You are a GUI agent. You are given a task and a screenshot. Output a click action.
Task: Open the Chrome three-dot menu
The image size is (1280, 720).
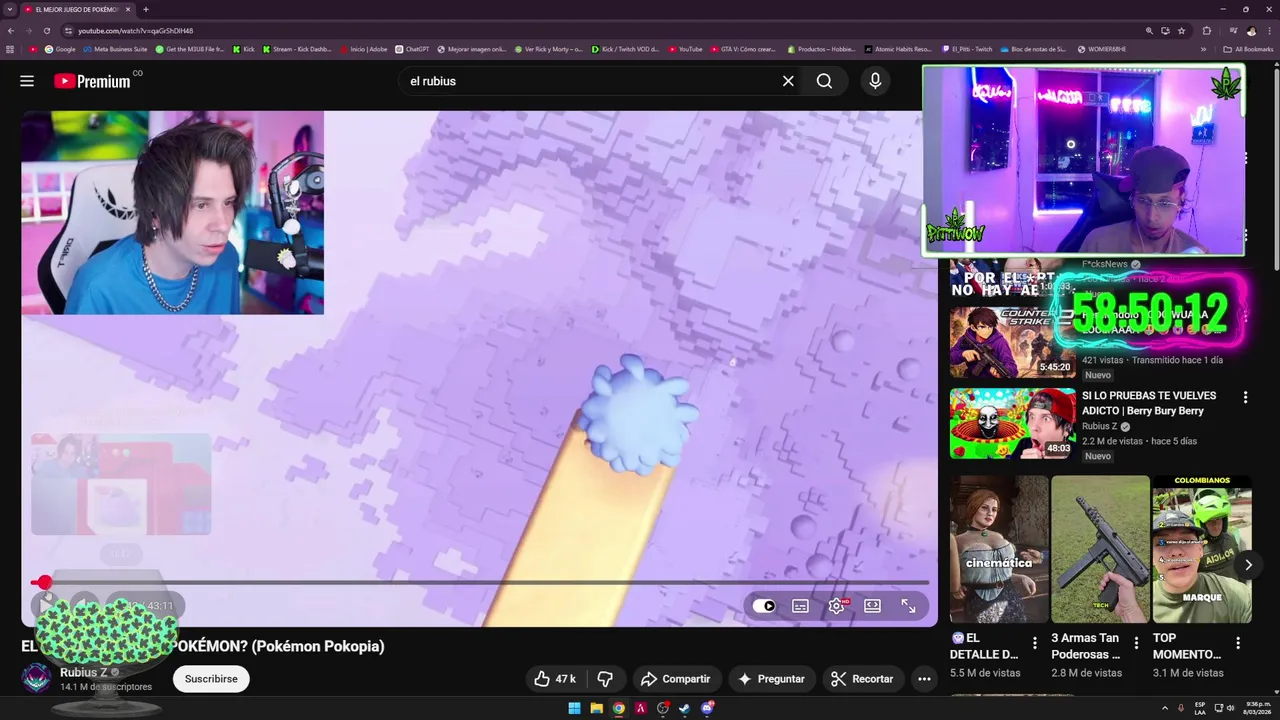tap(1269, 31)
